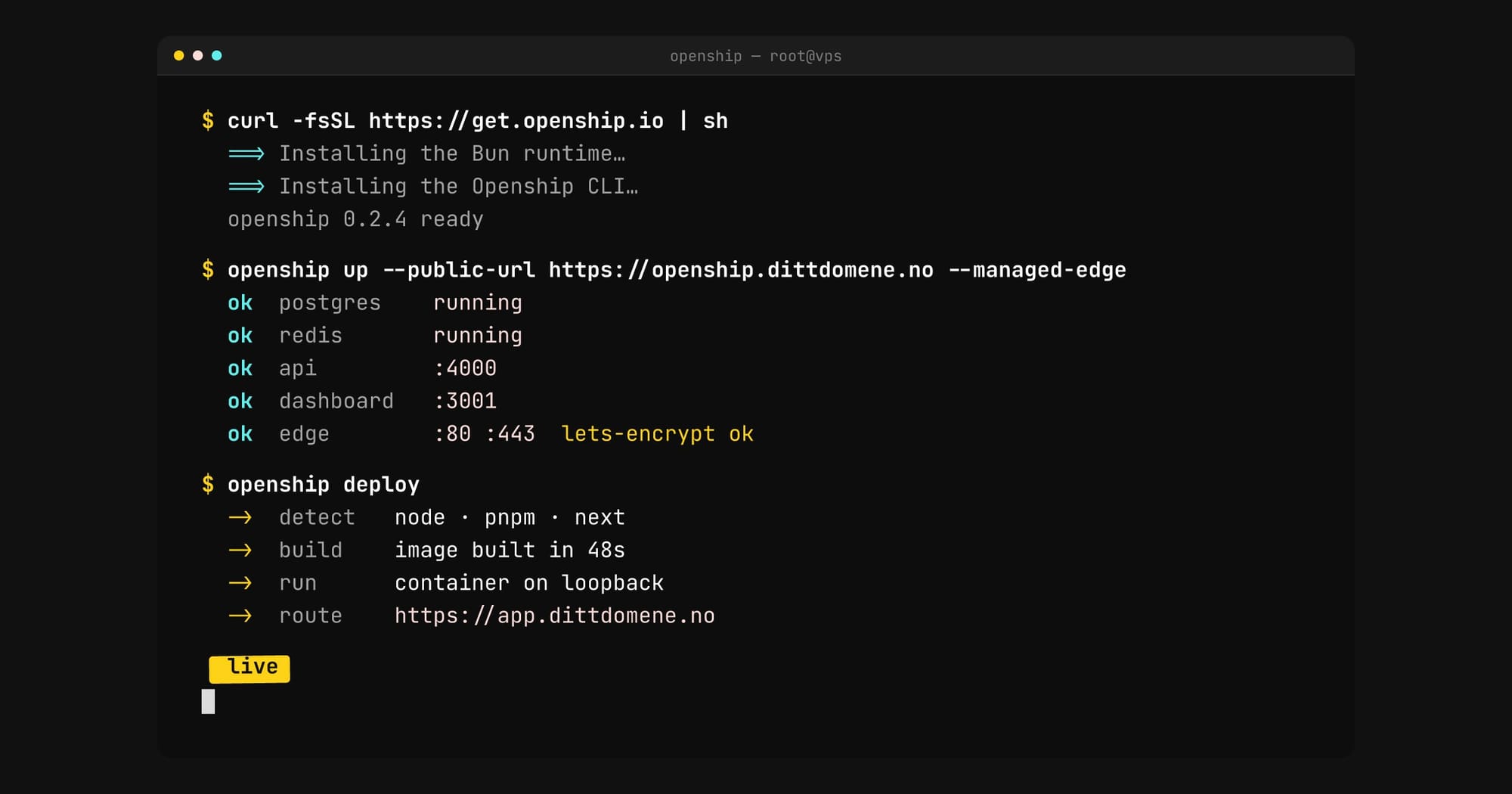Click the cyan window dot in title bar
Screen dimensions: 1512x794
pos(216,55)
